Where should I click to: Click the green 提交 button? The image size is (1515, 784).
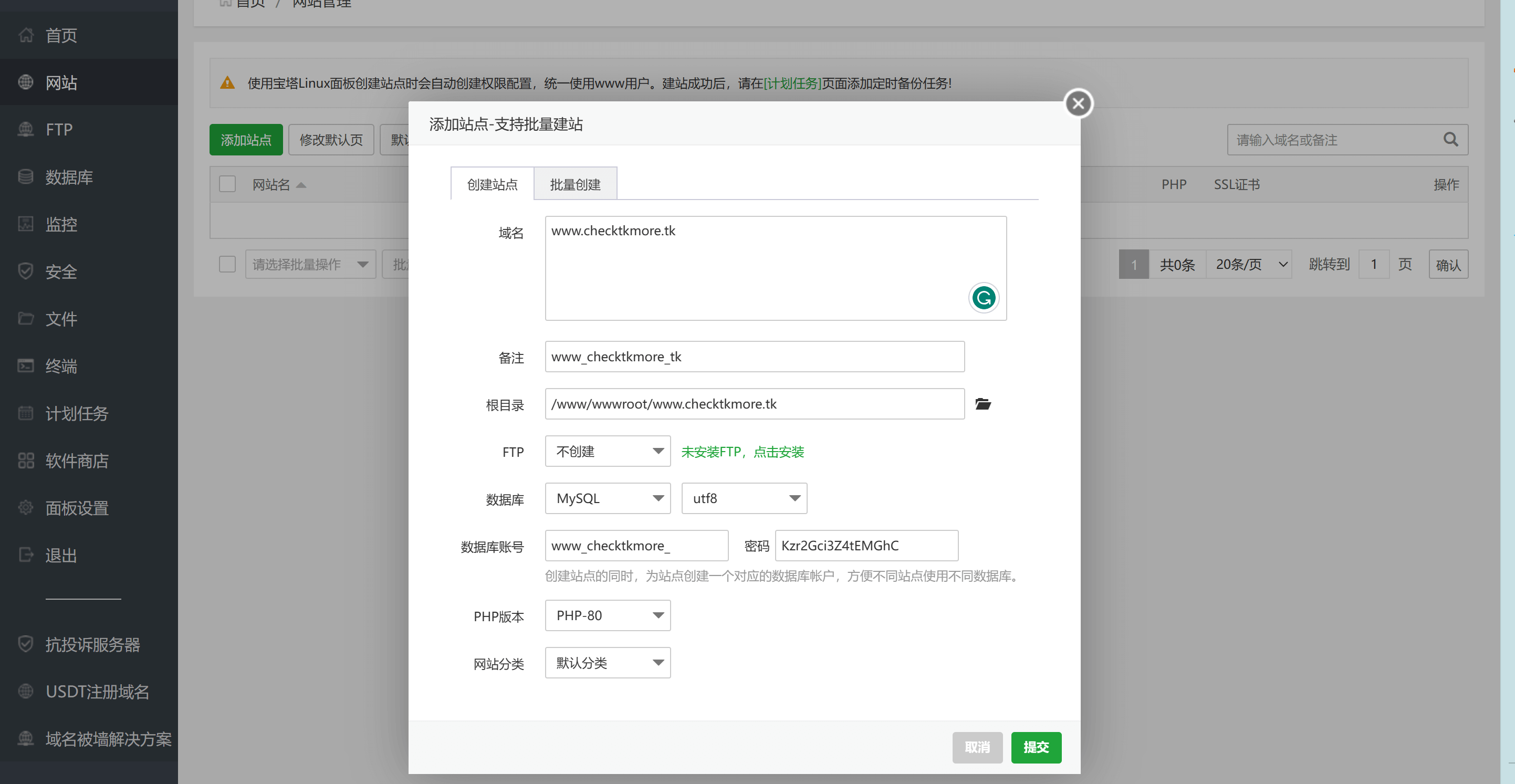click(x=1036, y=748)
